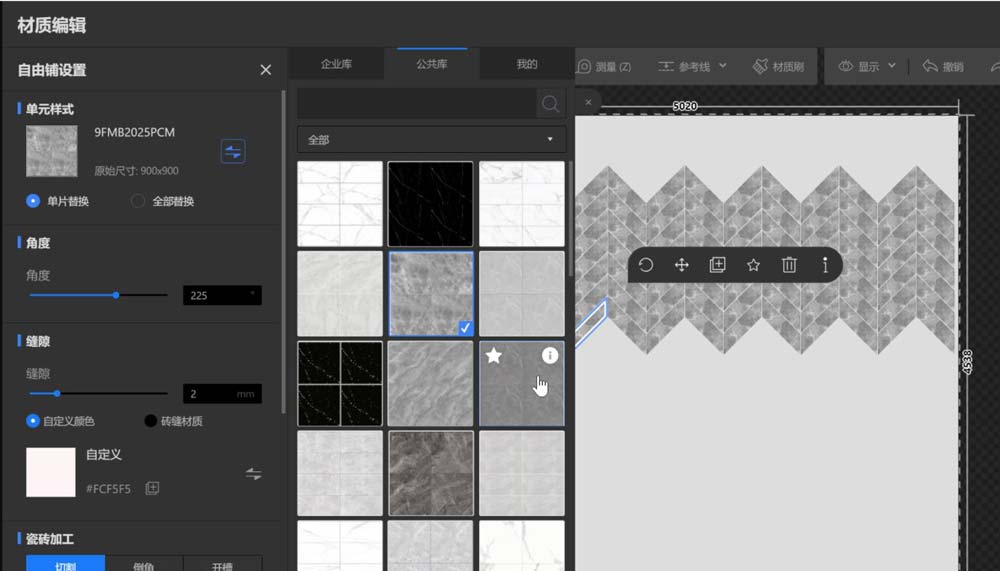The image size is (1000, 571).
Task: Swap the unit style tile 9FMB2025PCM
Action: [x=233, y=152]
